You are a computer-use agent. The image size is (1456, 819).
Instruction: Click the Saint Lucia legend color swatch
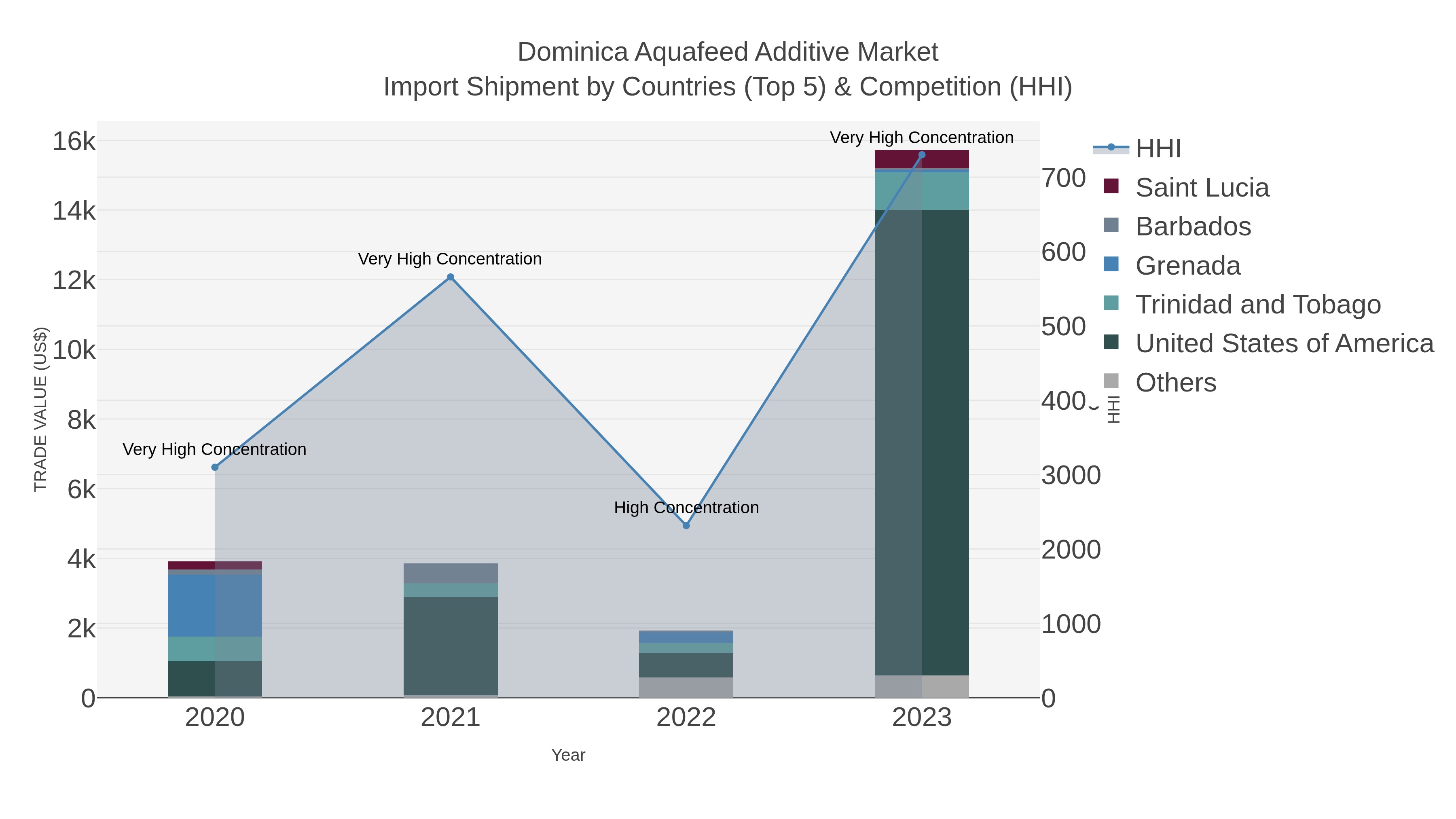point(1111,186)
